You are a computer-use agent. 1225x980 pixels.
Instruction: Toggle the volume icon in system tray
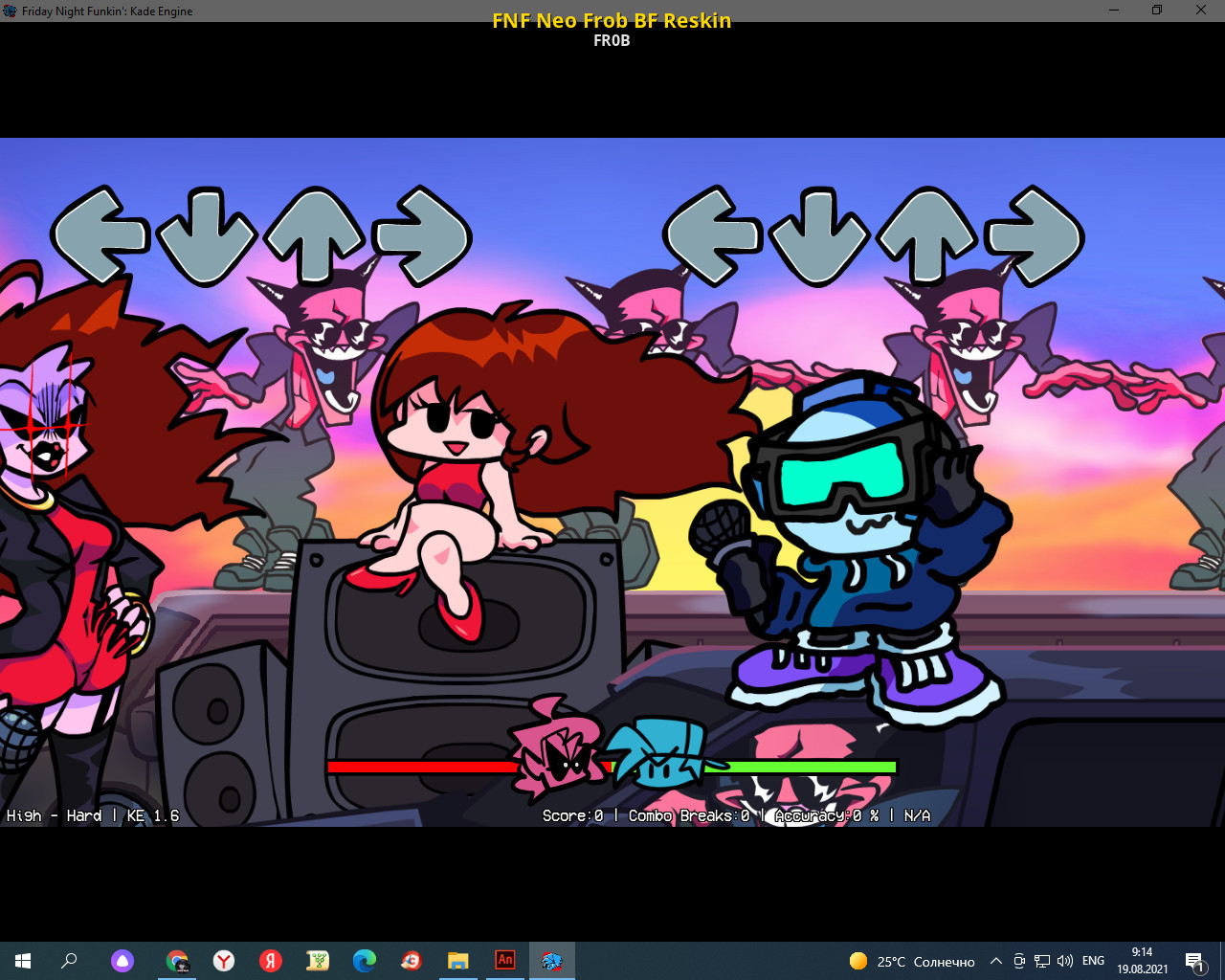point(1064,961)
